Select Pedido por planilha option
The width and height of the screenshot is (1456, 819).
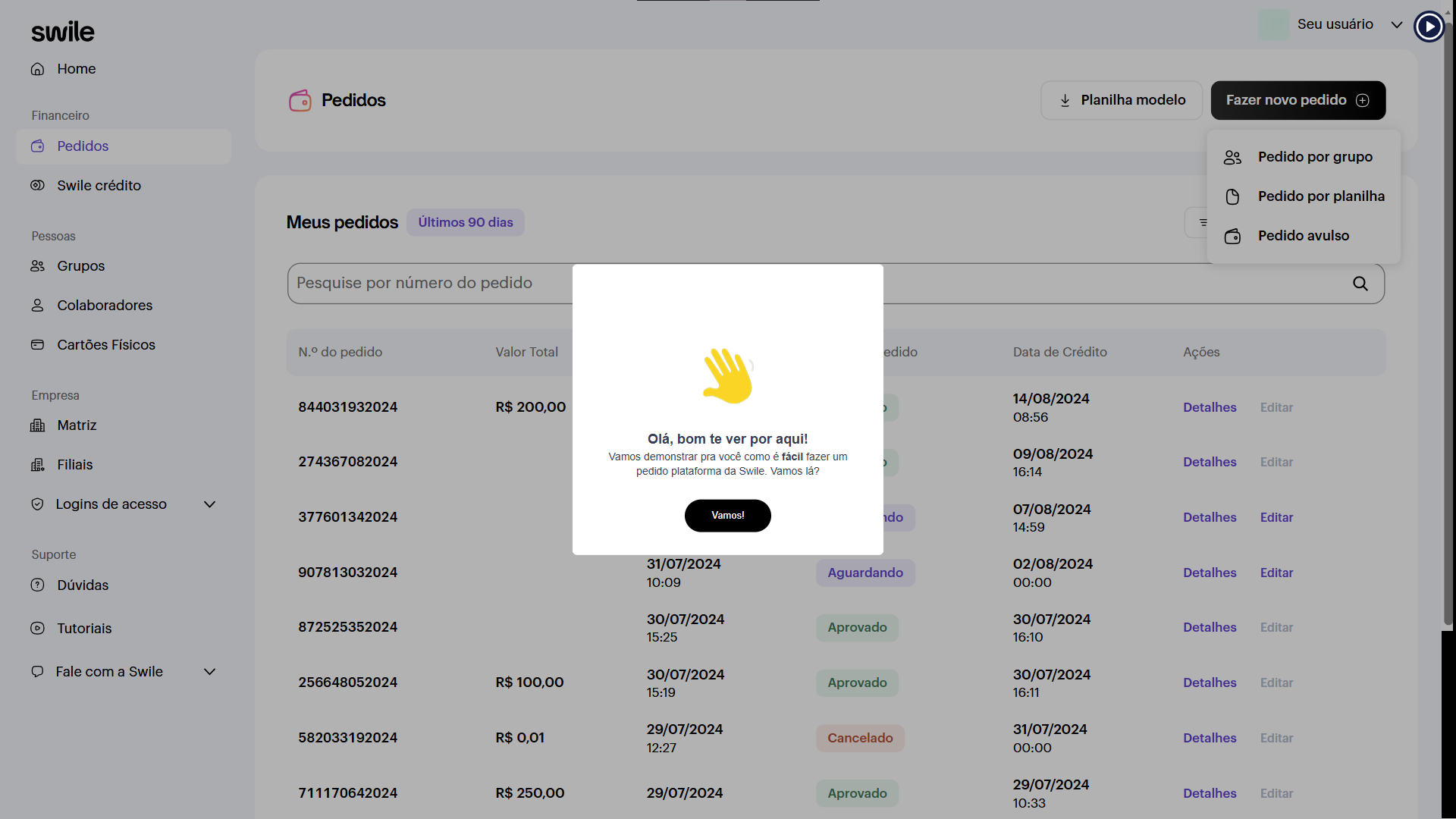[1320, 196]
